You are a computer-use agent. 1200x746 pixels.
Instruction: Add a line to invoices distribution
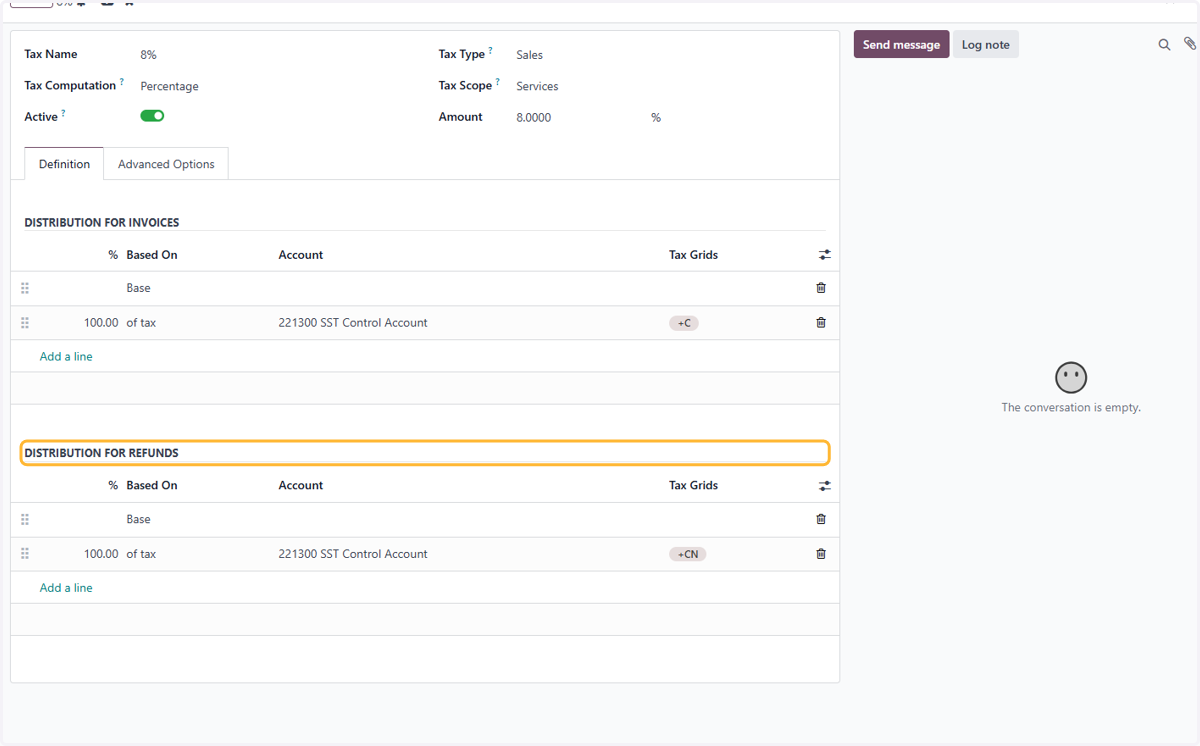pyautogui.click(x=66, y=356)
